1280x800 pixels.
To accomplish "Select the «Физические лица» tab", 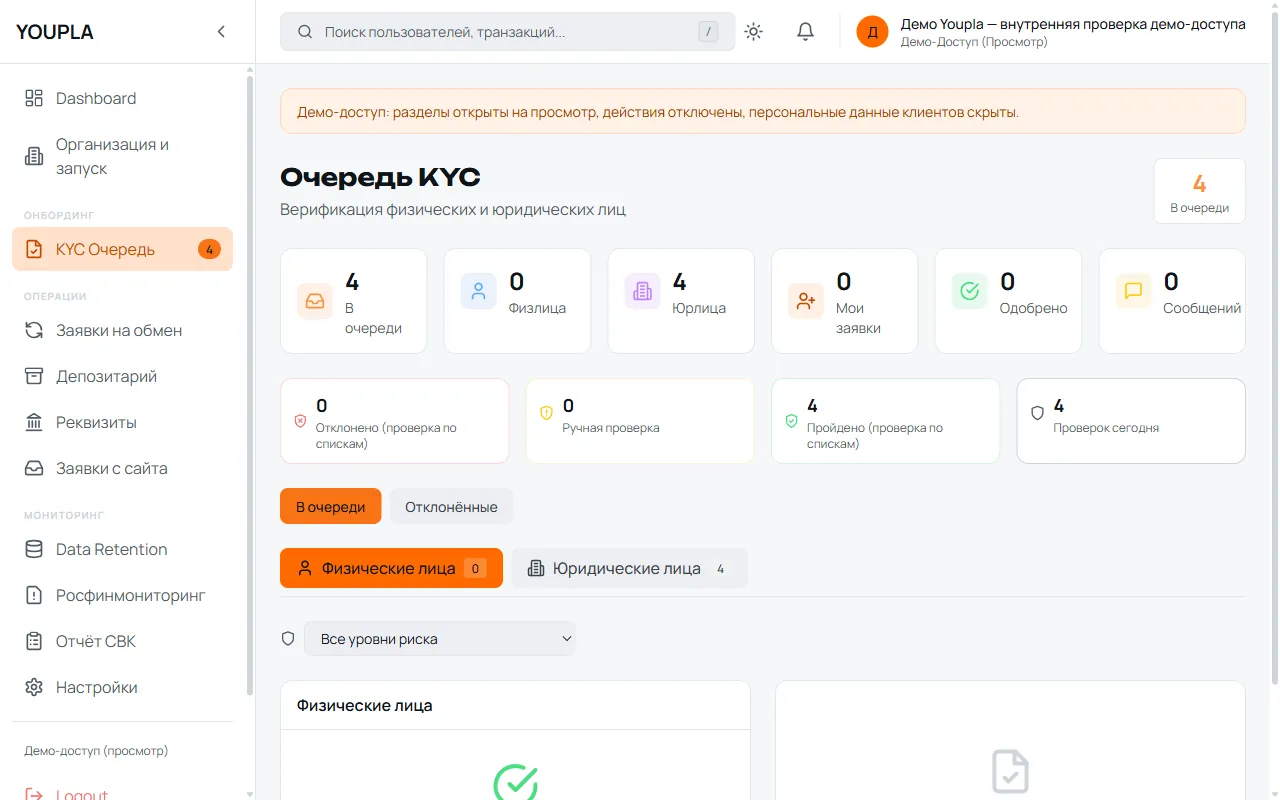I will tap(391, 568).
